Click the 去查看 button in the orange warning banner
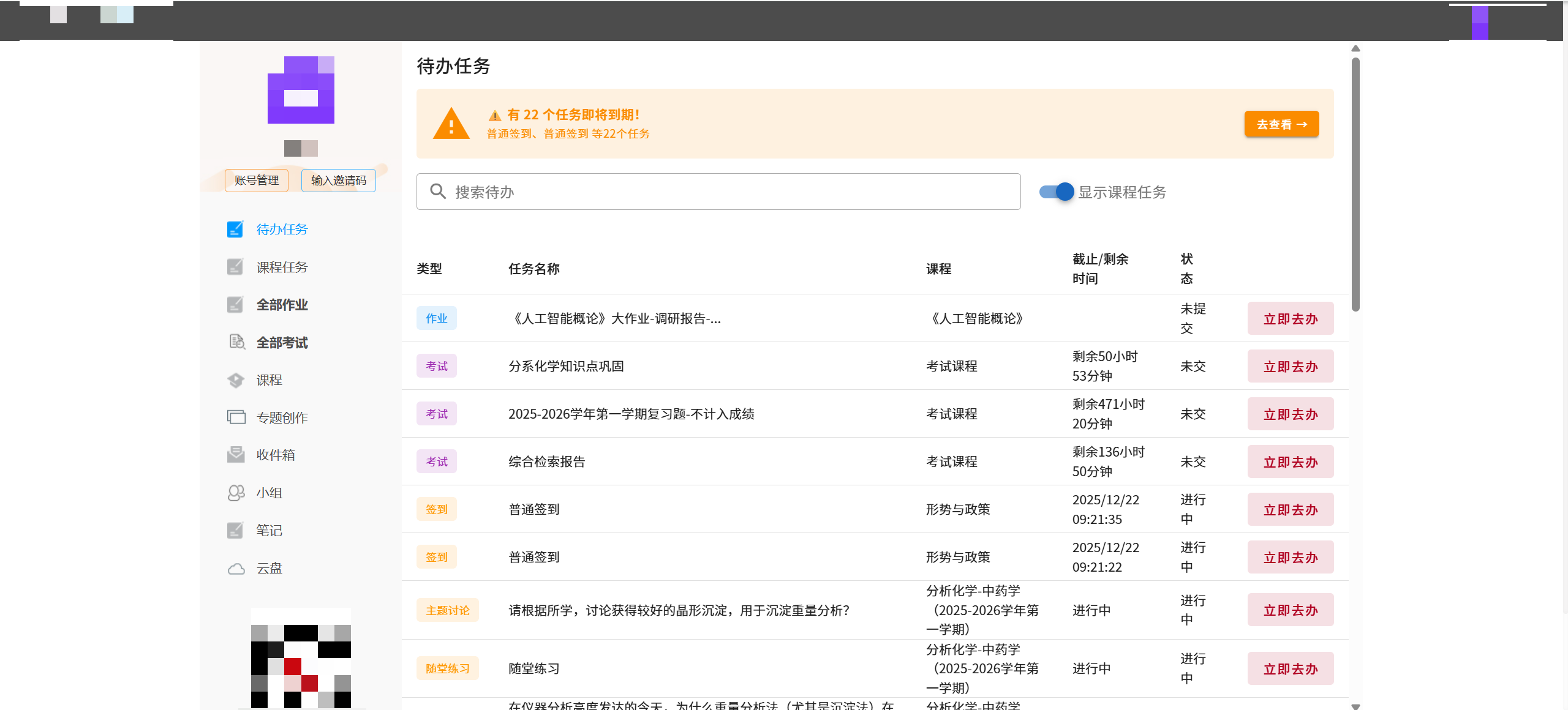 tap(1281, 124)
